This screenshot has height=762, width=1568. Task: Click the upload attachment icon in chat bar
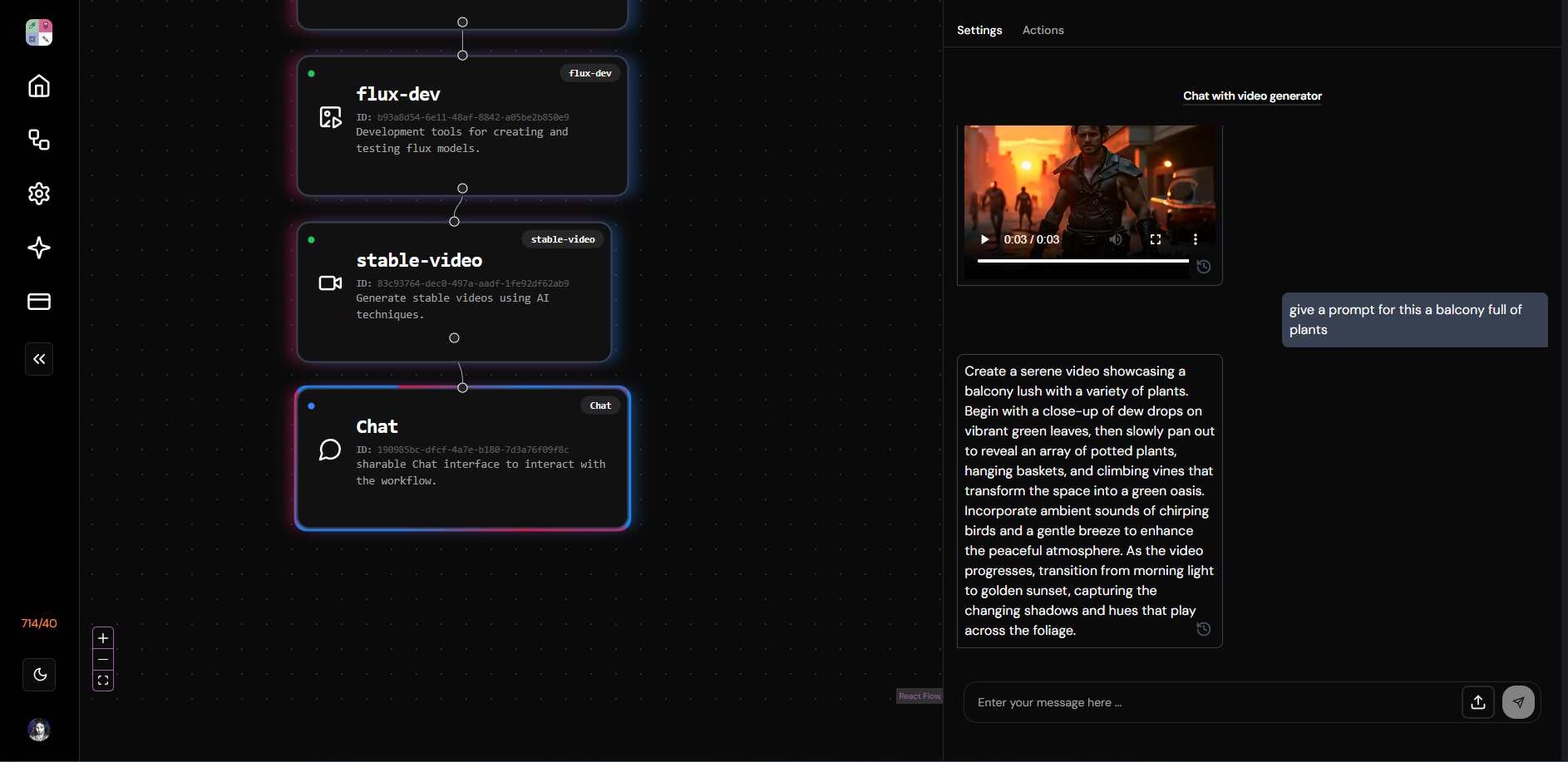coord(1478,702)
